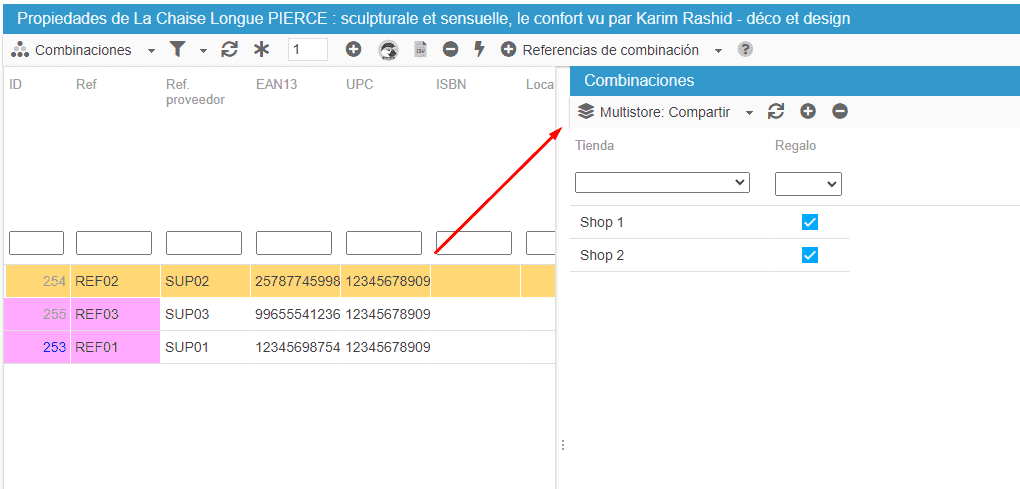Open the Regalo filter dropdown

pyautogui.click(x=808, y=183)
